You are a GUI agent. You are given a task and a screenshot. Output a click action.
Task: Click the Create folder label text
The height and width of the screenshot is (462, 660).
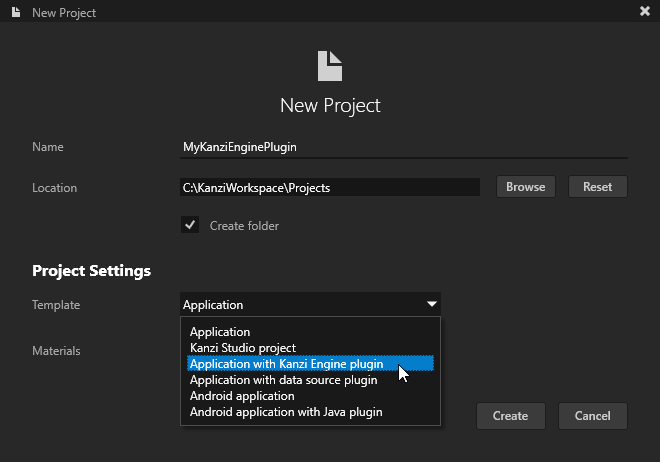[x=244, y=226]
